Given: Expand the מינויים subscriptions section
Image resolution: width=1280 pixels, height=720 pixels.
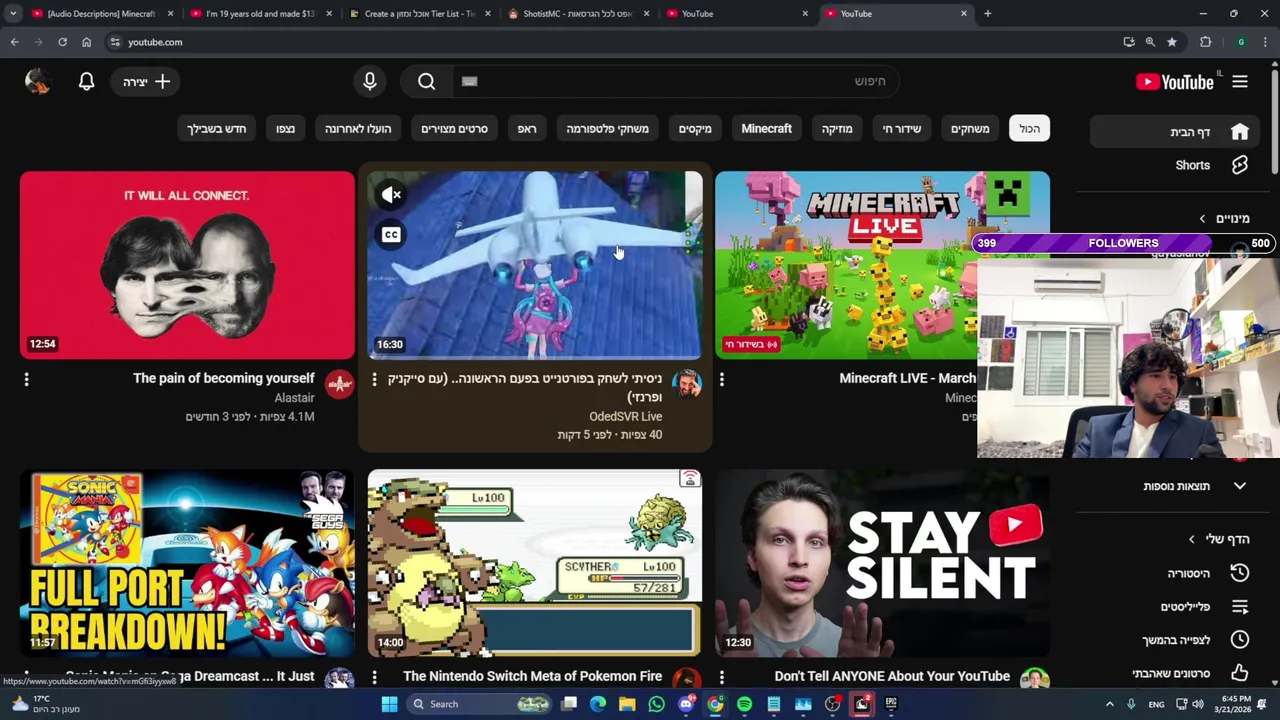Looking at the screenshot, I should pos(1224,218).
